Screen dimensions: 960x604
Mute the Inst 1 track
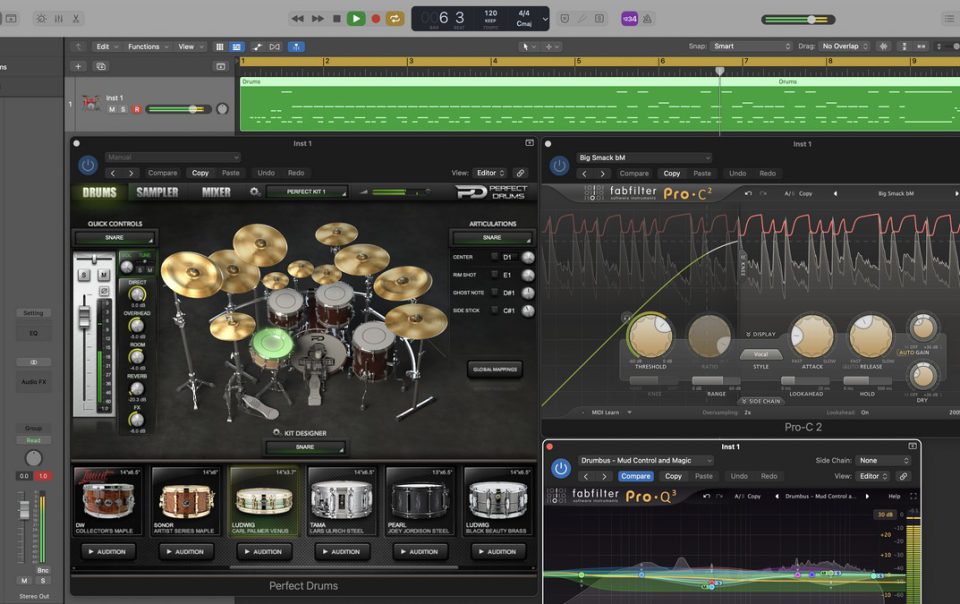111,109
